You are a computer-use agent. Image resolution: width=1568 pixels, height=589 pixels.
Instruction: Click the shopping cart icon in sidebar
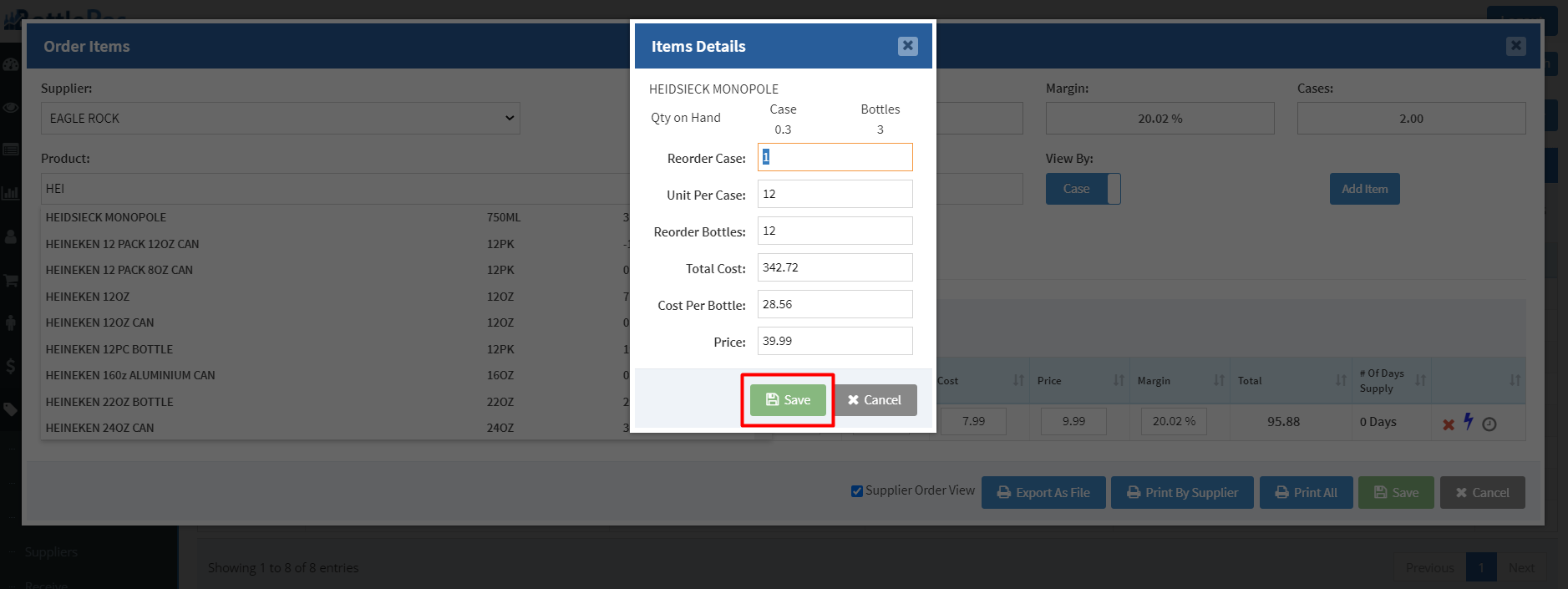pyautogui.click(x=10, y=280)
